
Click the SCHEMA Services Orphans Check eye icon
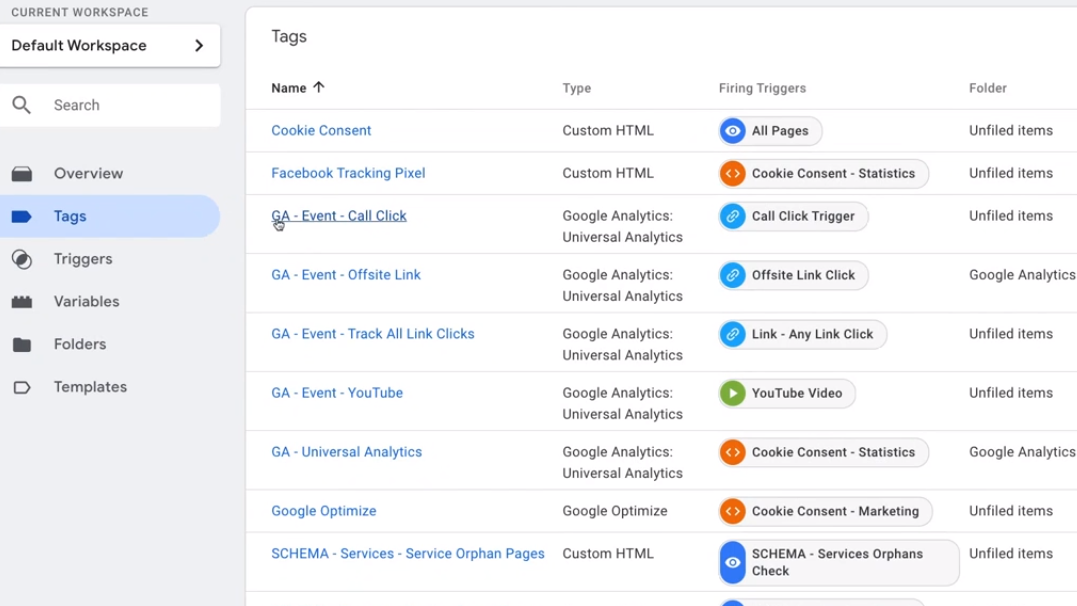(x=733, y=563)
